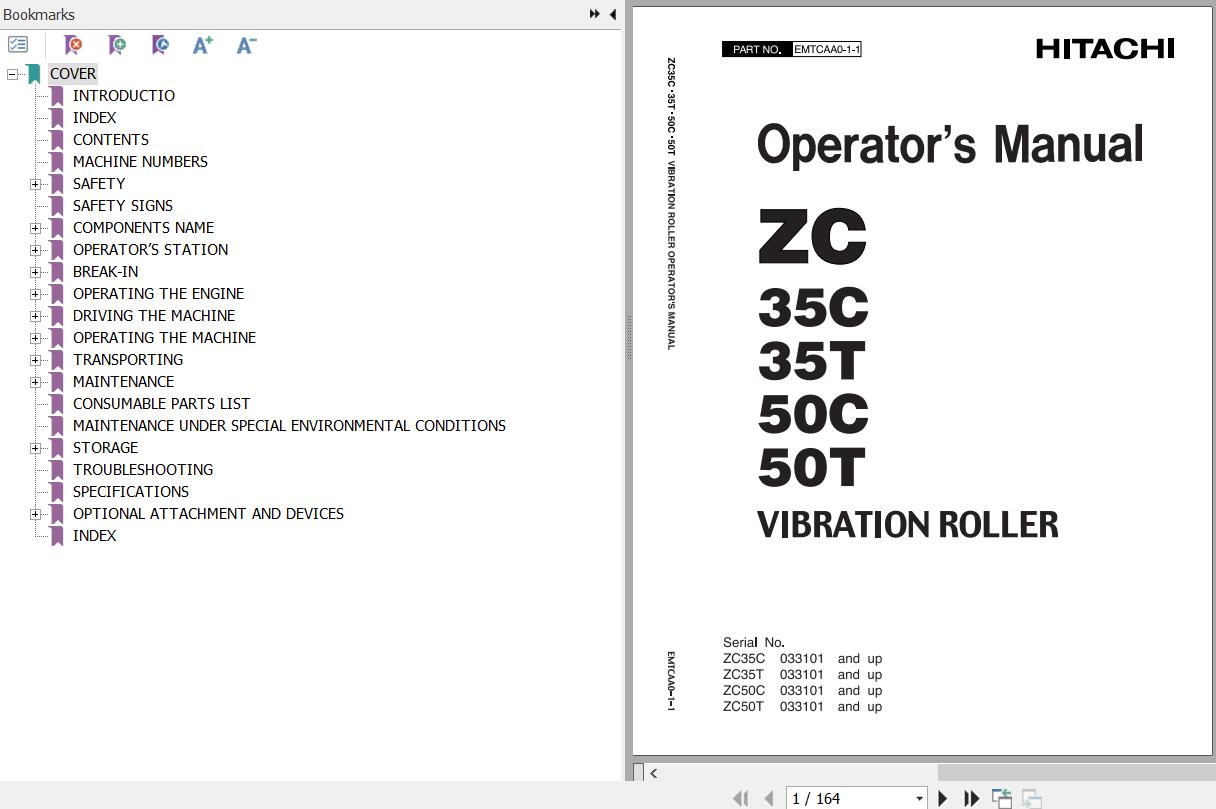The image size is (1216, 809).
Task: Click the add new bookmark icon
Action: click(x=117, y=45)
